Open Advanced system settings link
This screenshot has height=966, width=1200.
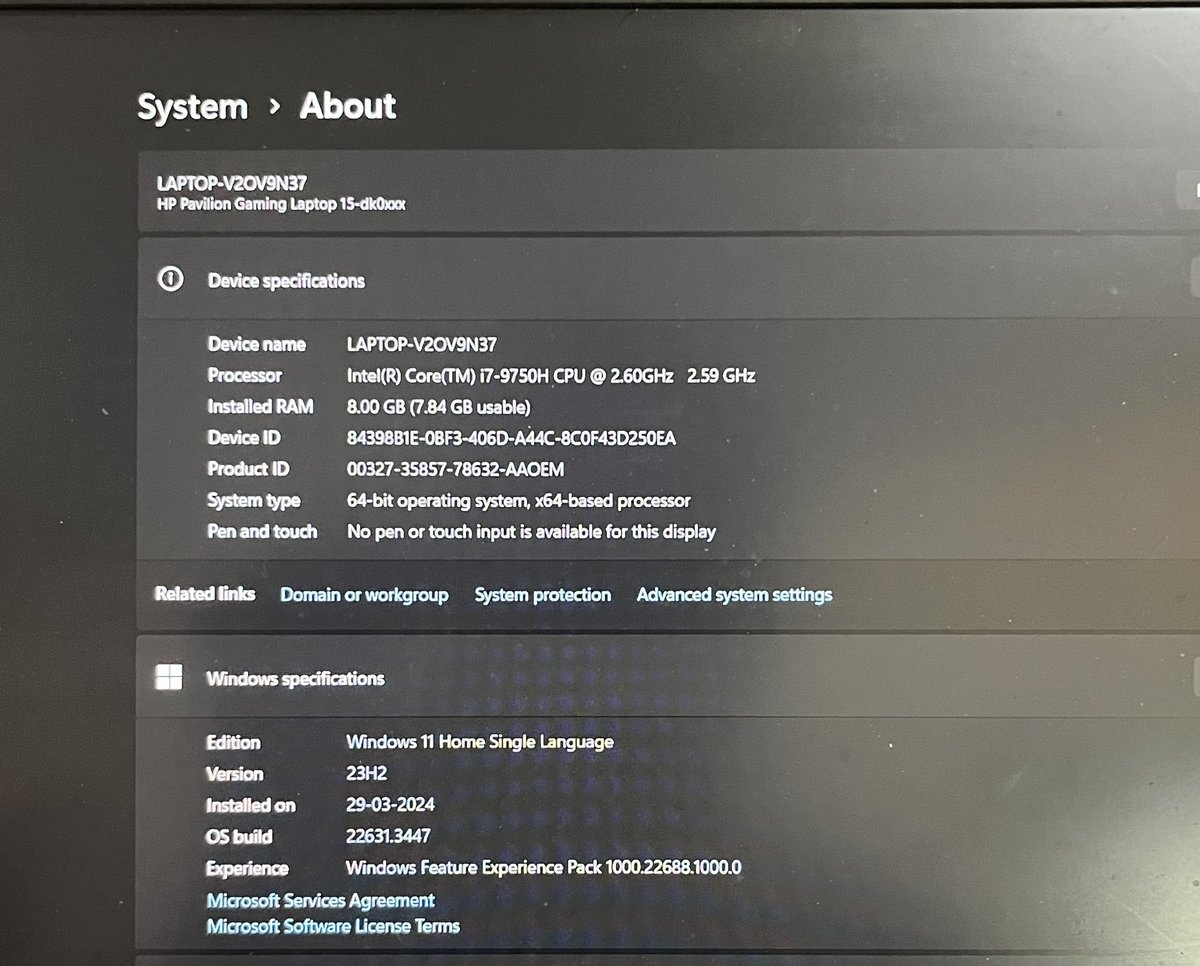click(x=734, y=595)
